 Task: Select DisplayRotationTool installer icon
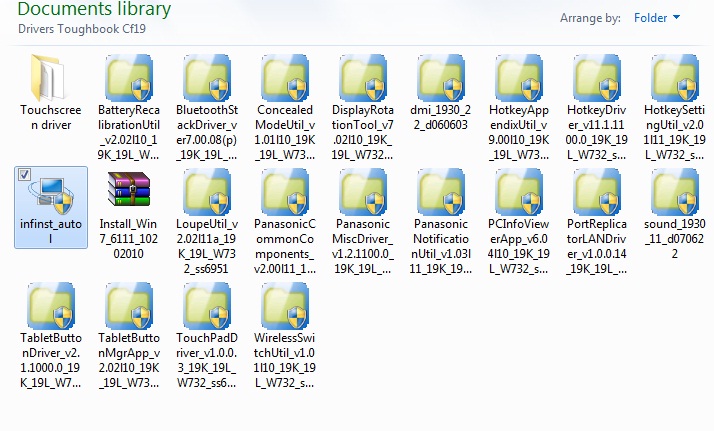(x=362, y=77)
